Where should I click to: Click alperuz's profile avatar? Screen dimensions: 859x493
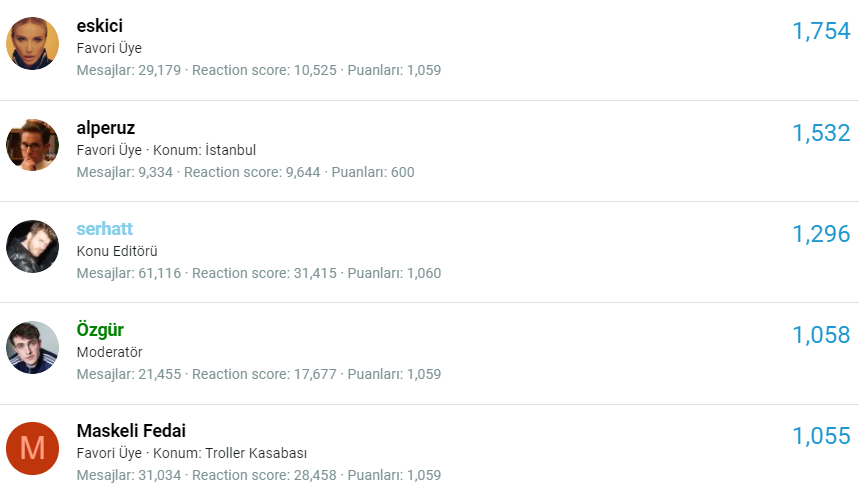coord(33,146)
